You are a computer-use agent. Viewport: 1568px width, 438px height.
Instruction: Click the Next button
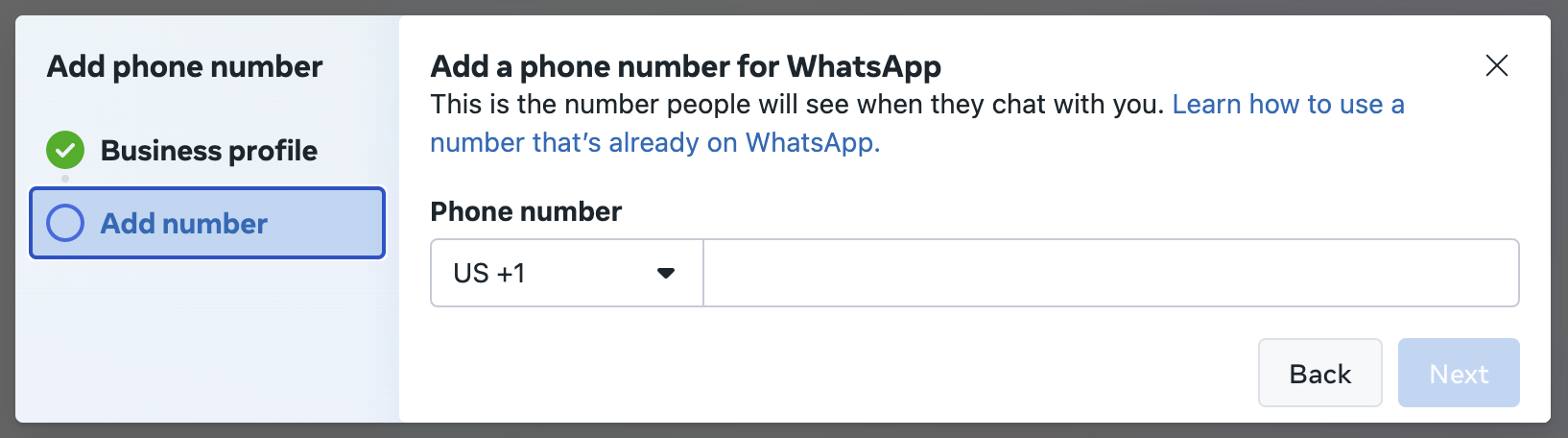(1459, 373)
